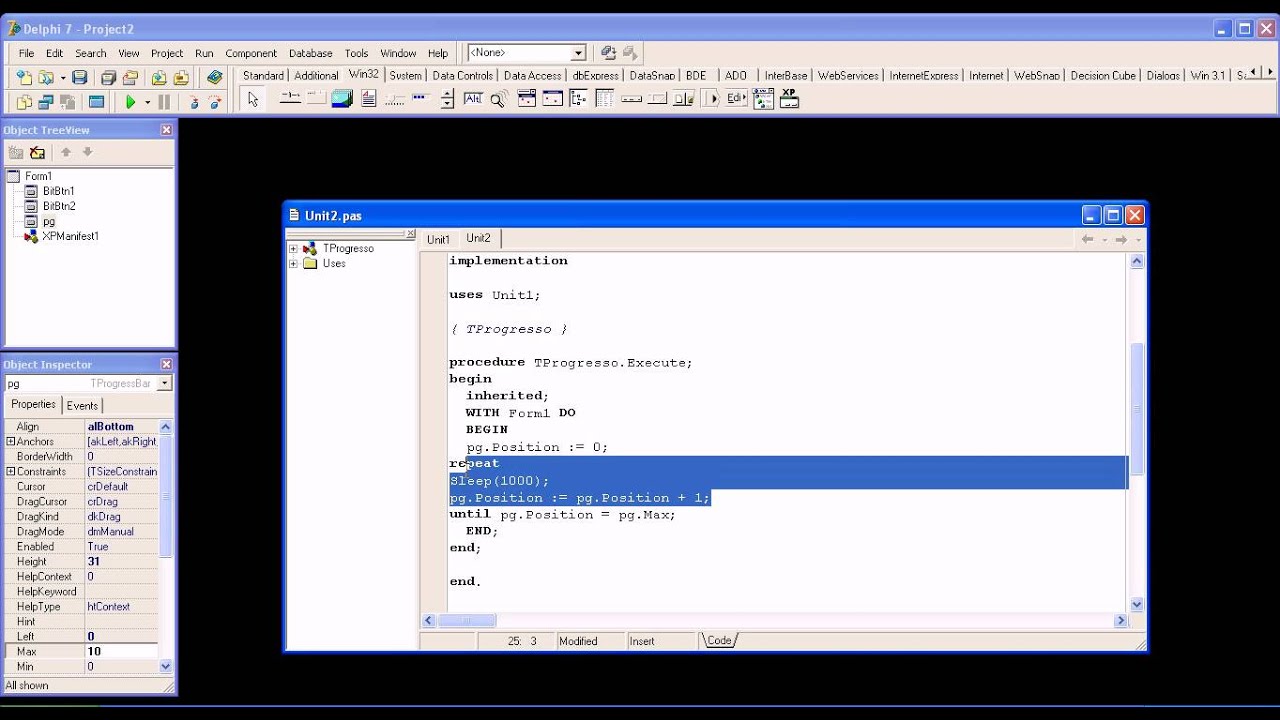Click Save current desktop icon
The height and width of the screenshot is (720, 1280).
[608, 53]
